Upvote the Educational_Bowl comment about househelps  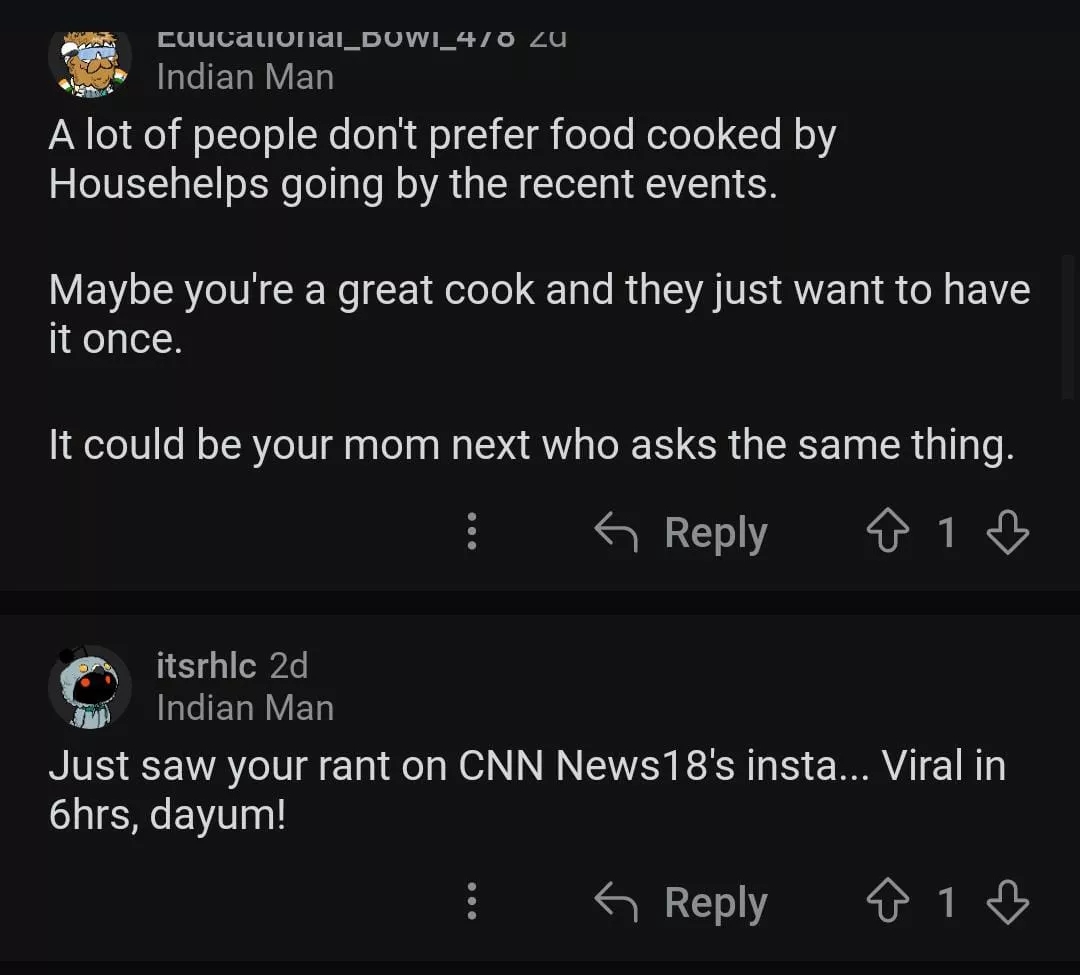pyautogui.click(x=887, y=532)
